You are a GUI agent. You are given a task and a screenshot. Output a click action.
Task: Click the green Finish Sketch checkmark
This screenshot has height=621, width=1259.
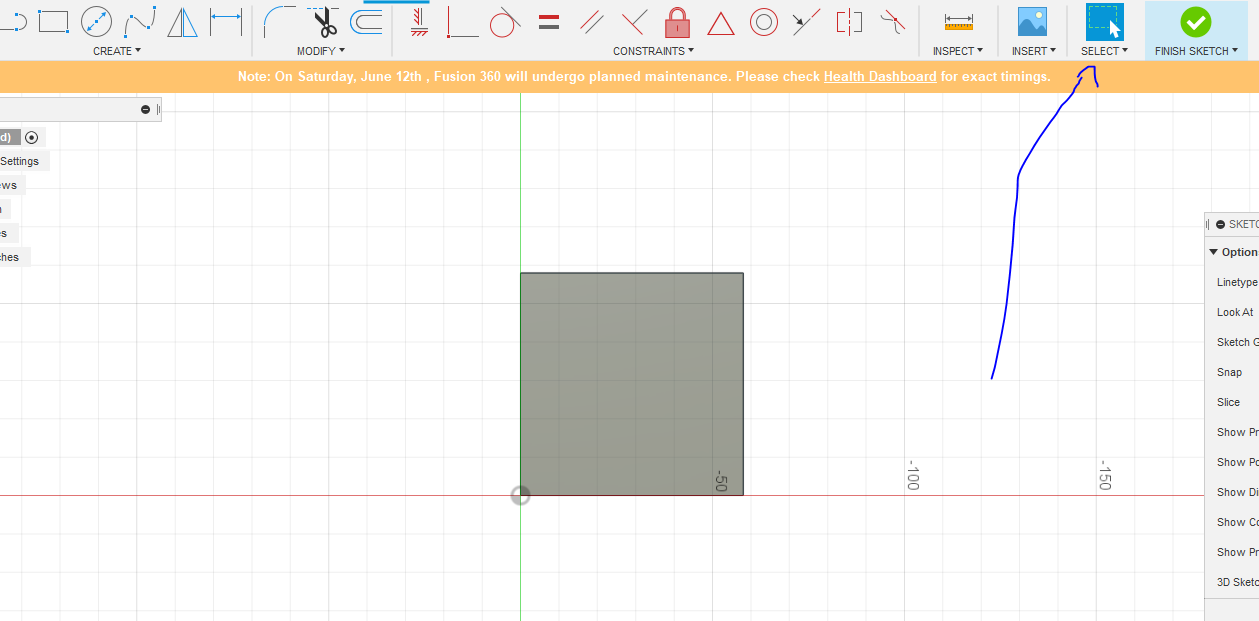click(1195, 21)
